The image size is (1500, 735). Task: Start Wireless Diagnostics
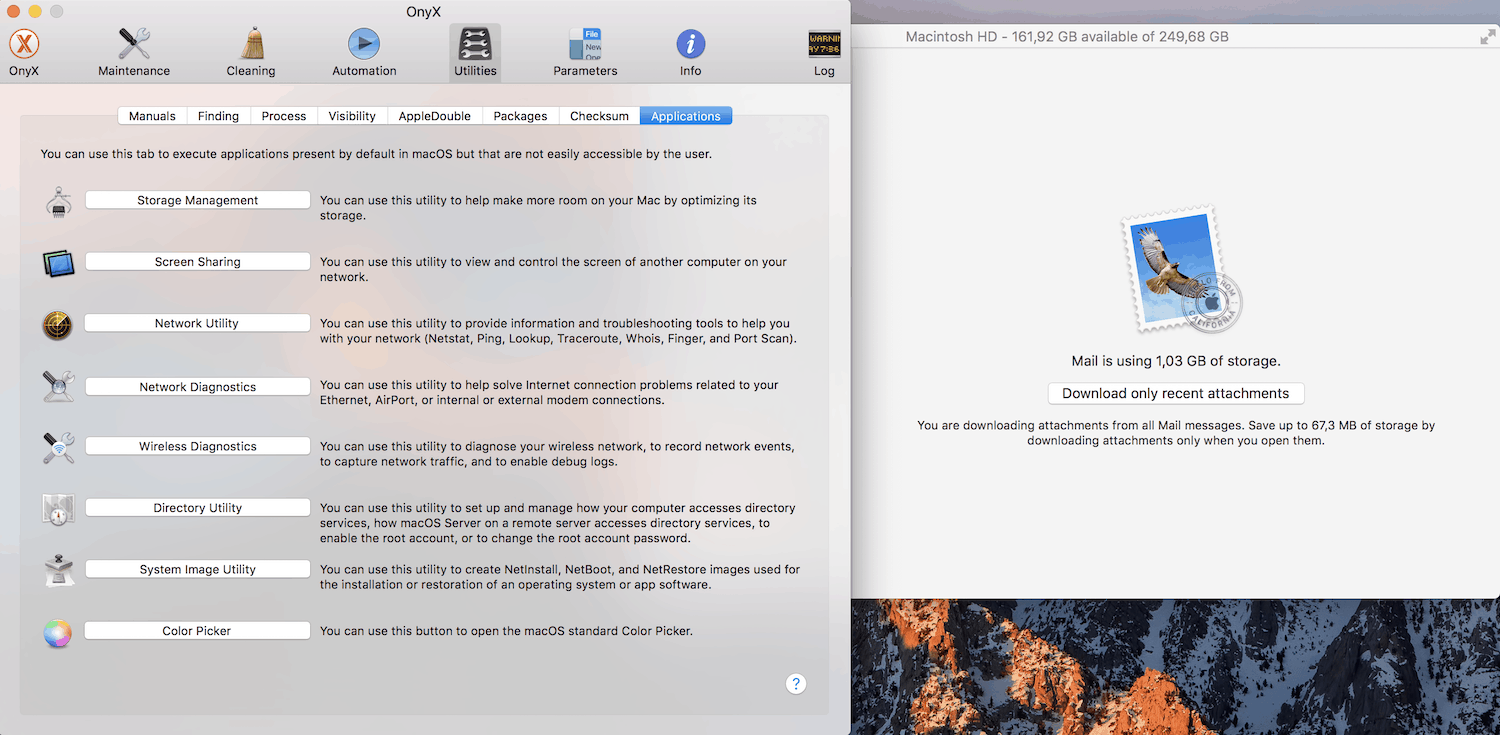[x=198, y=447]
